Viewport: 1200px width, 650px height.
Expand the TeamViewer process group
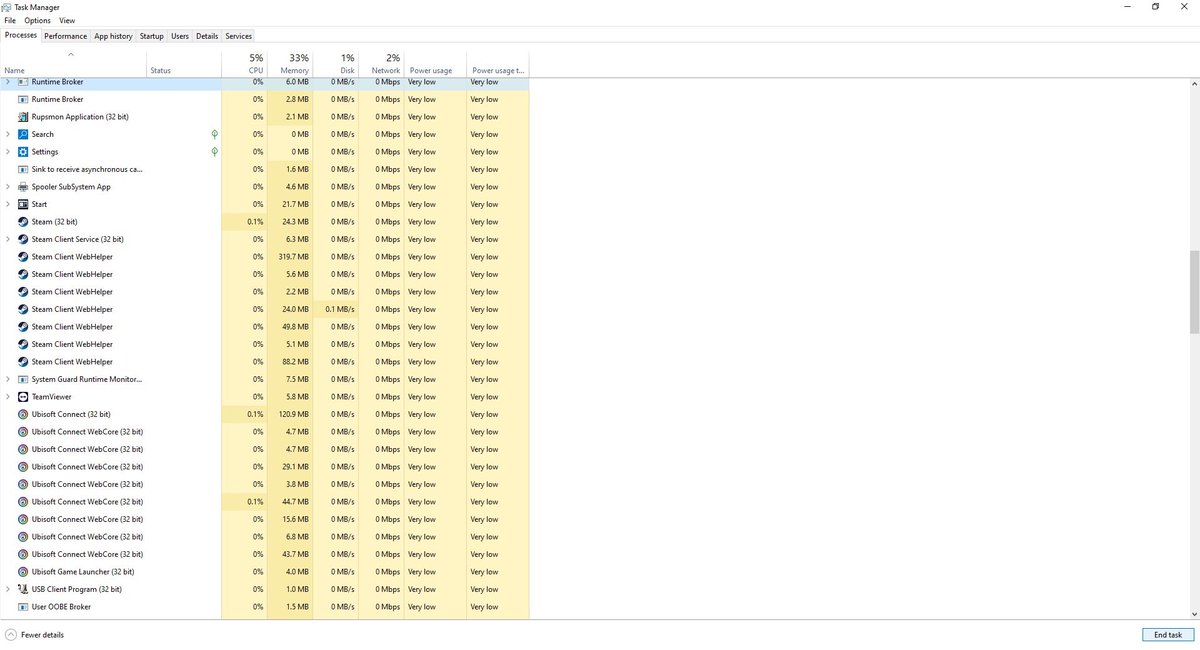tap(8, 397)
